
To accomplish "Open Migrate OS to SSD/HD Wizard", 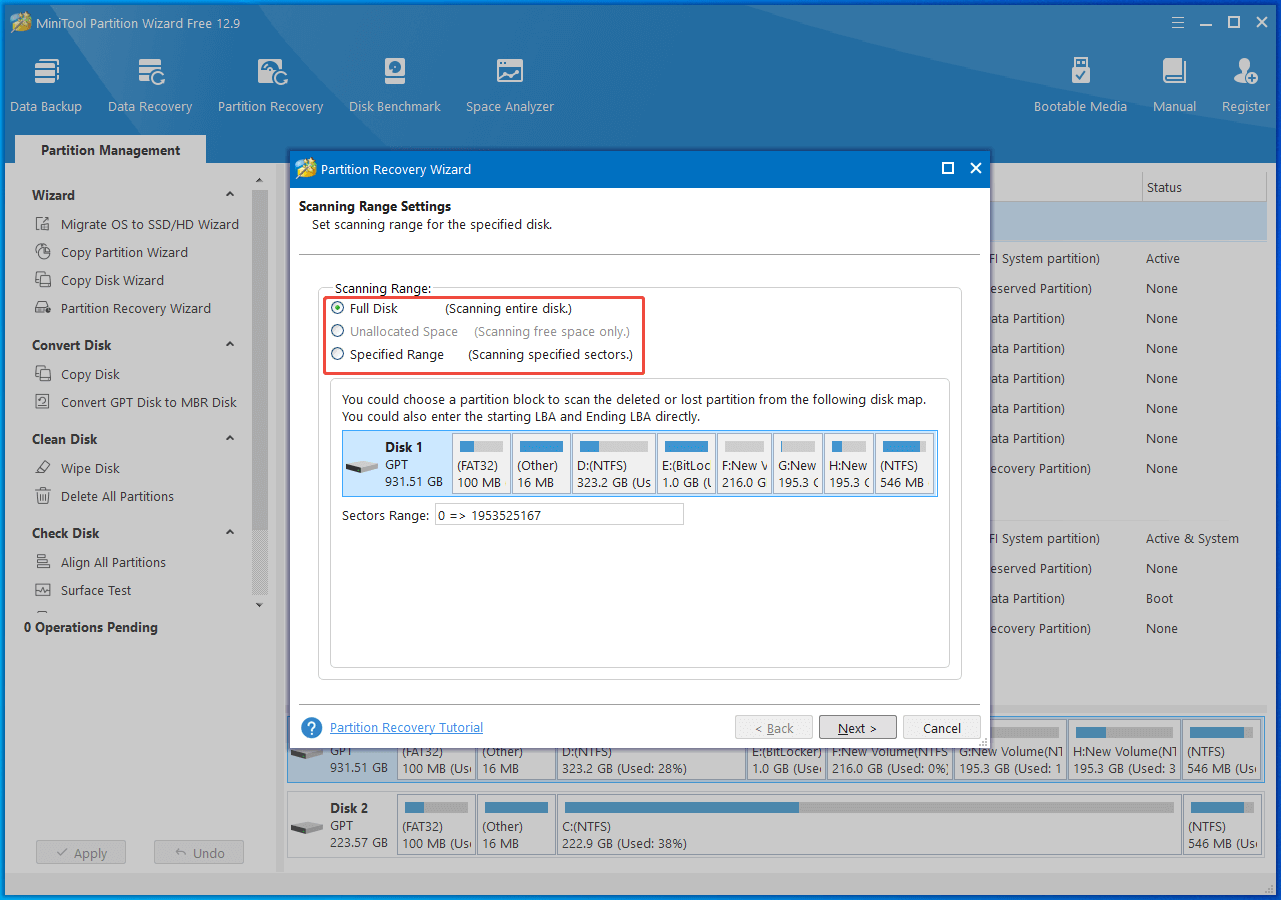I will pos(149,224).
